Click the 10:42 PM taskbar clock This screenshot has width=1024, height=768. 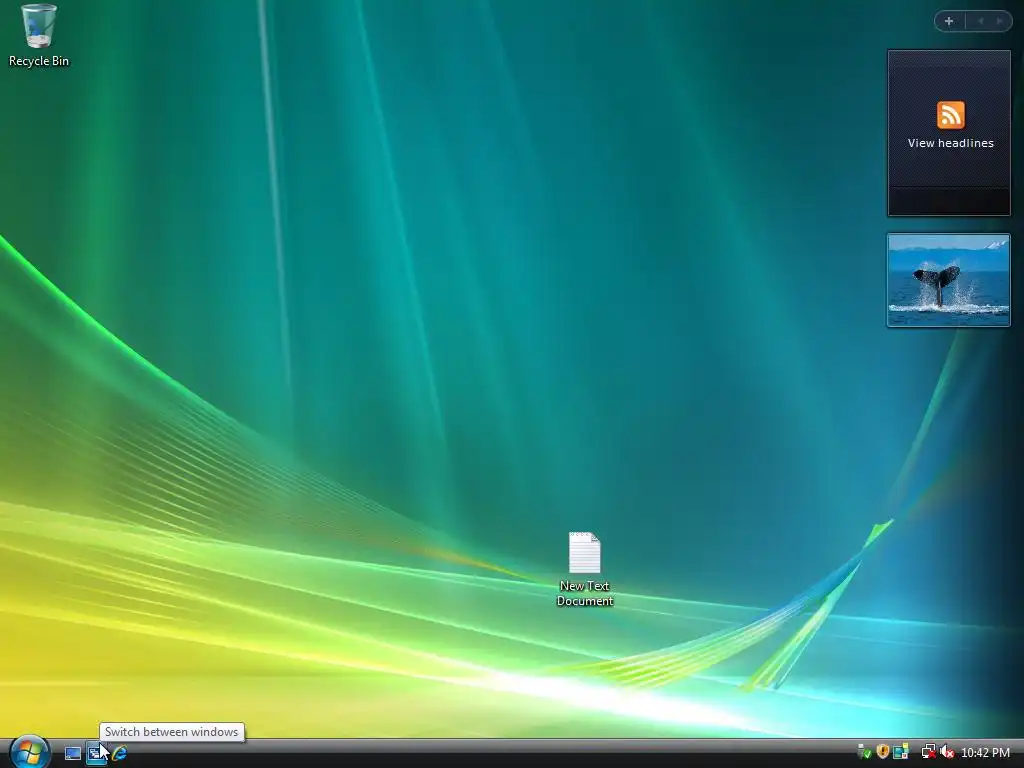coord(985,753)
